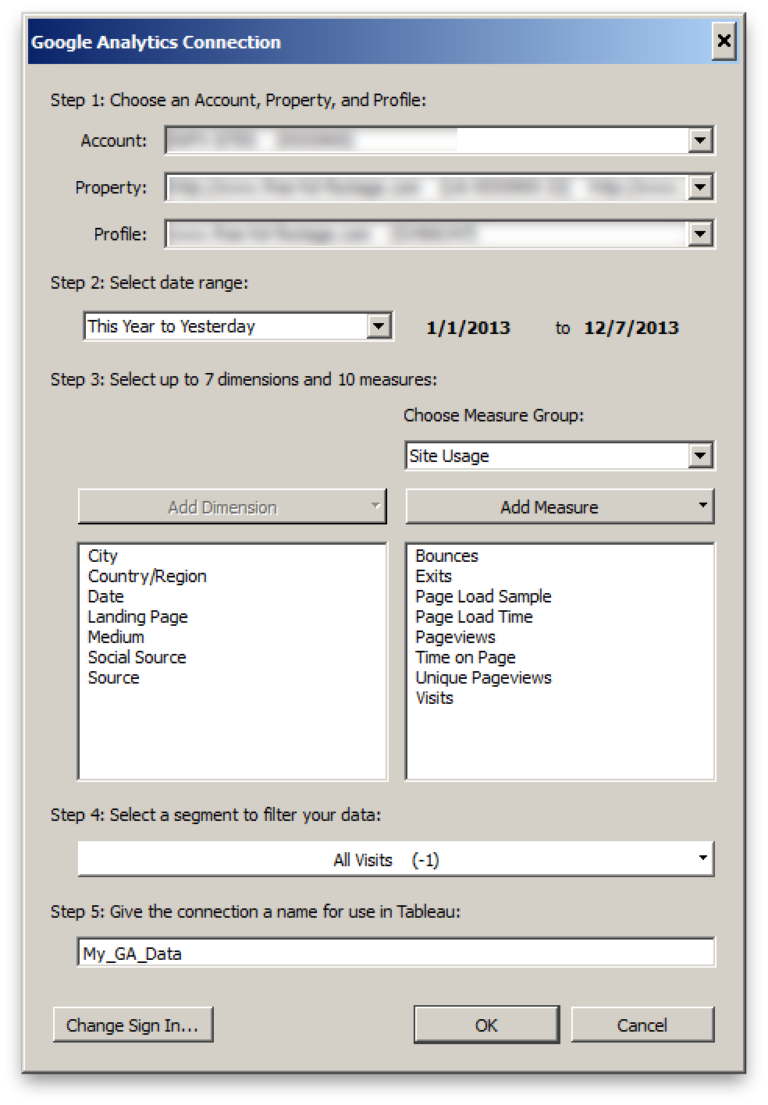Expand the Site Usage measure group dropdown
Screen dimensions: 768x1105
click(701, 456)
